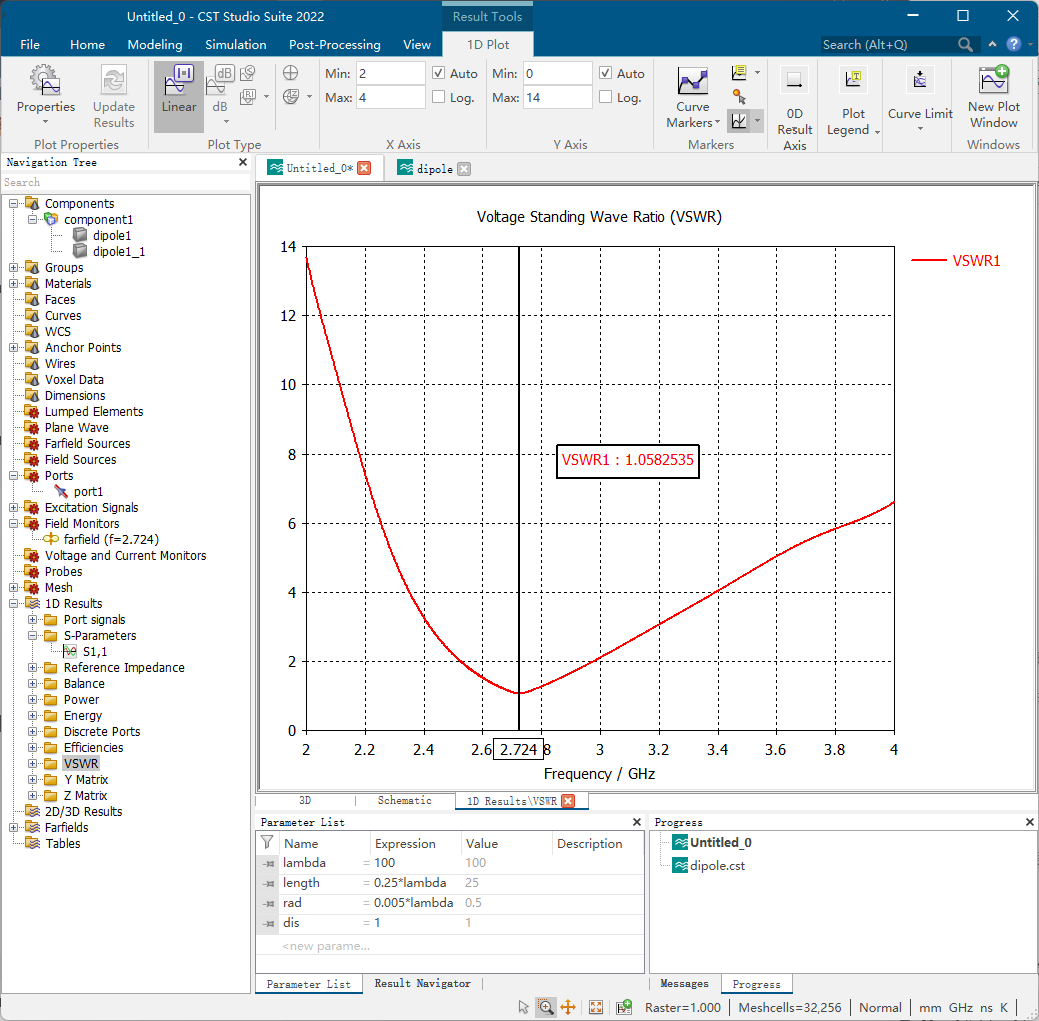This screenshot has width=1039, height=1021.
Task: Click the new parameter entry row
Action: coord(450,945)
